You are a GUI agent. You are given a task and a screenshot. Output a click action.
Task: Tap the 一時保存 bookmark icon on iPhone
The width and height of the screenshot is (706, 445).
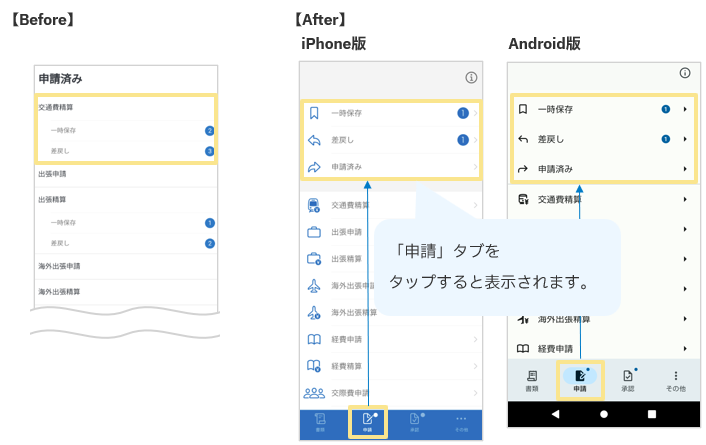(314, 113)
